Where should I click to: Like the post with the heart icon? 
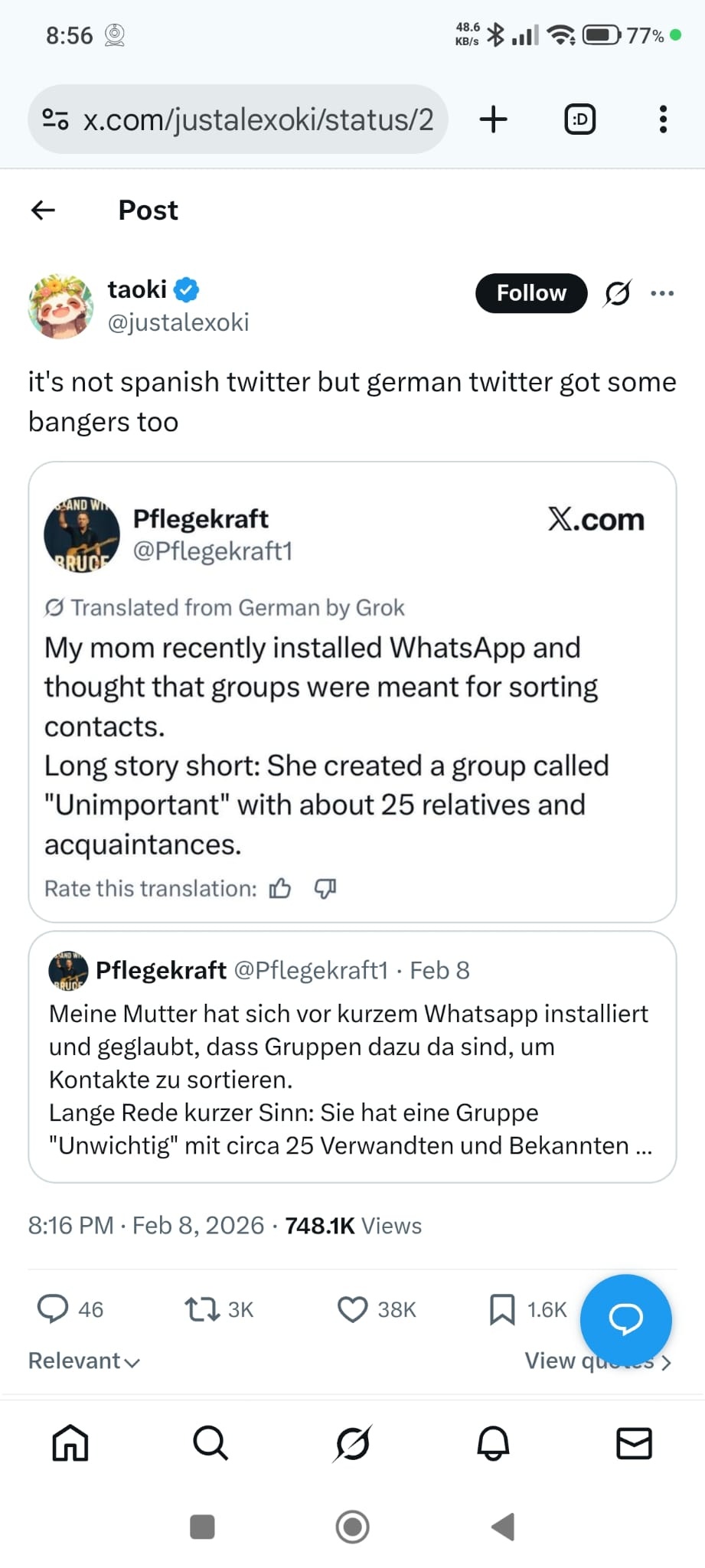tap(352, 1309)
